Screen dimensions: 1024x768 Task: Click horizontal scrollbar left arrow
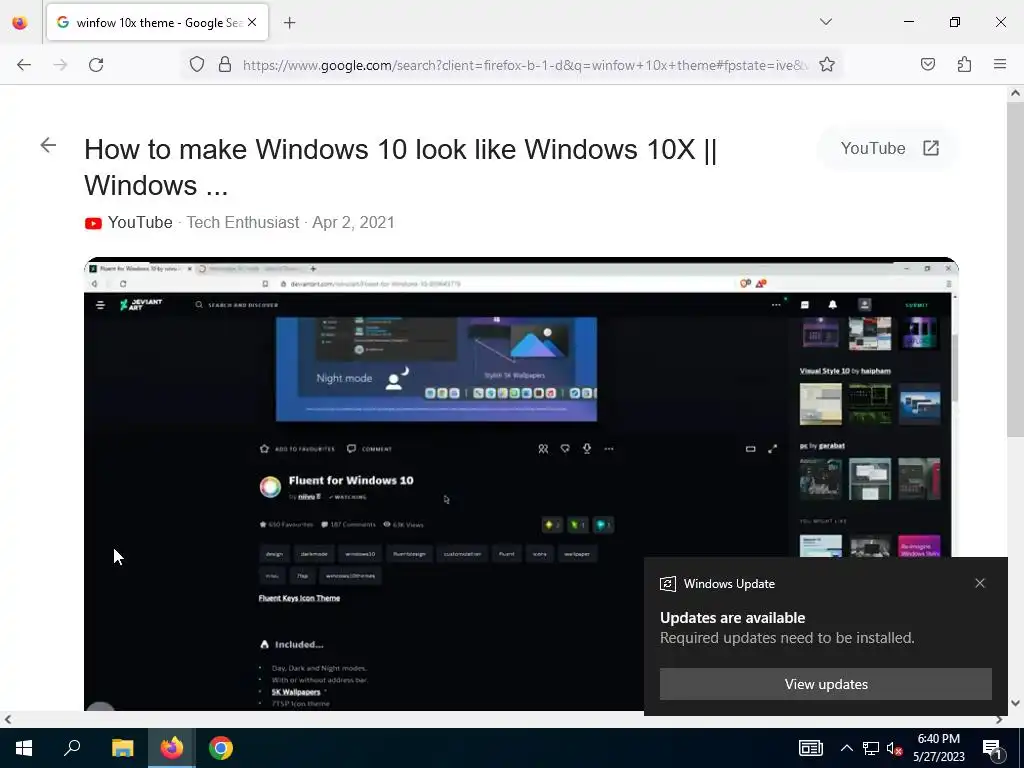[x=7, y=720]
